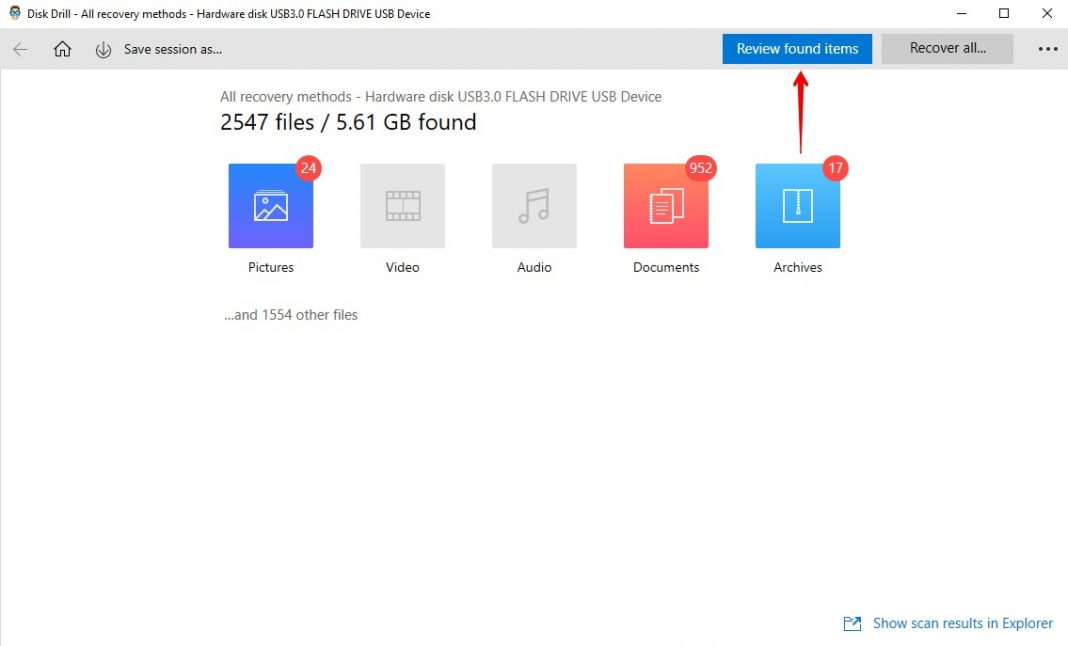Image resolution: width=1068 pixels, height=646 pixels.
Task: Open the three-dot overflow menu
Action: (1047, 48)
